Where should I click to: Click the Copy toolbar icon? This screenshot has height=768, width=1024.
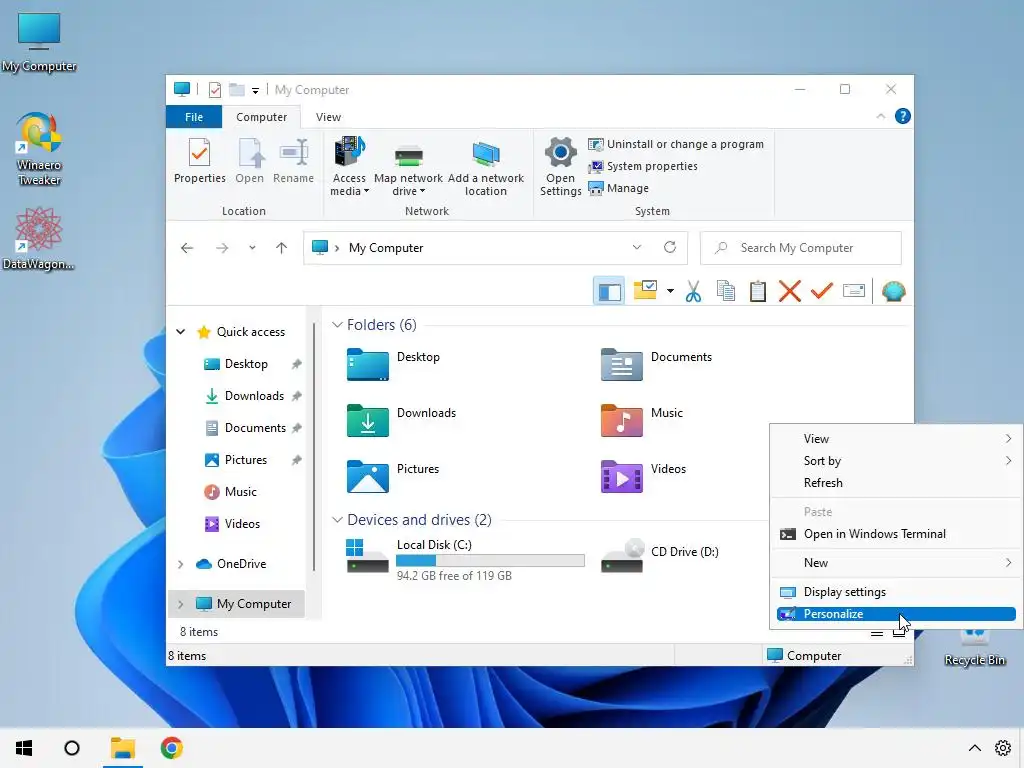tap(726, 291)
